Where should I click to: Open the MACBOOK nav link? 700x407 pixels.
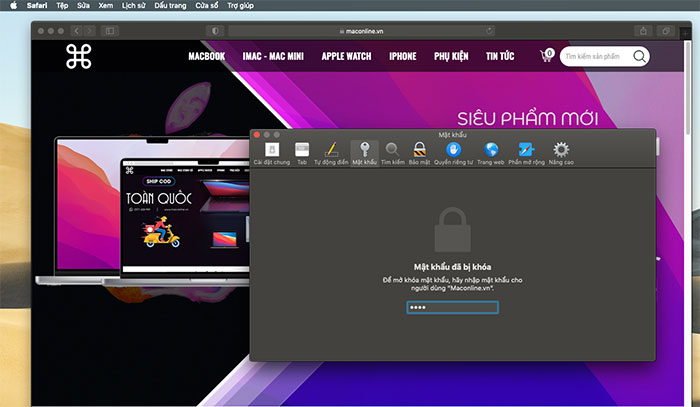click(x=207, y=56)
